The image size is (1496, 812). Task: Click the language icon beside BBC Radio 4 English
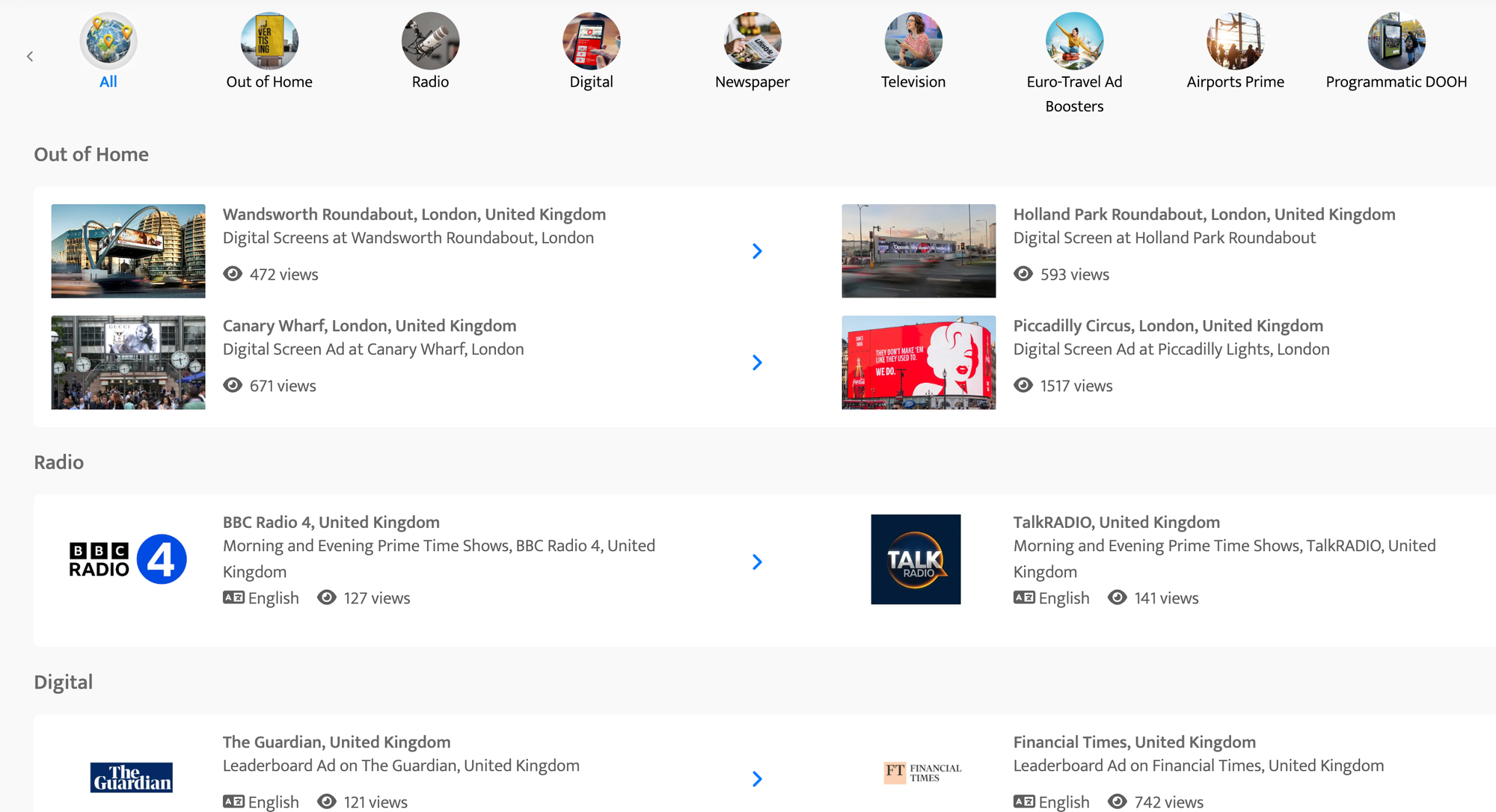click(233, 597)
